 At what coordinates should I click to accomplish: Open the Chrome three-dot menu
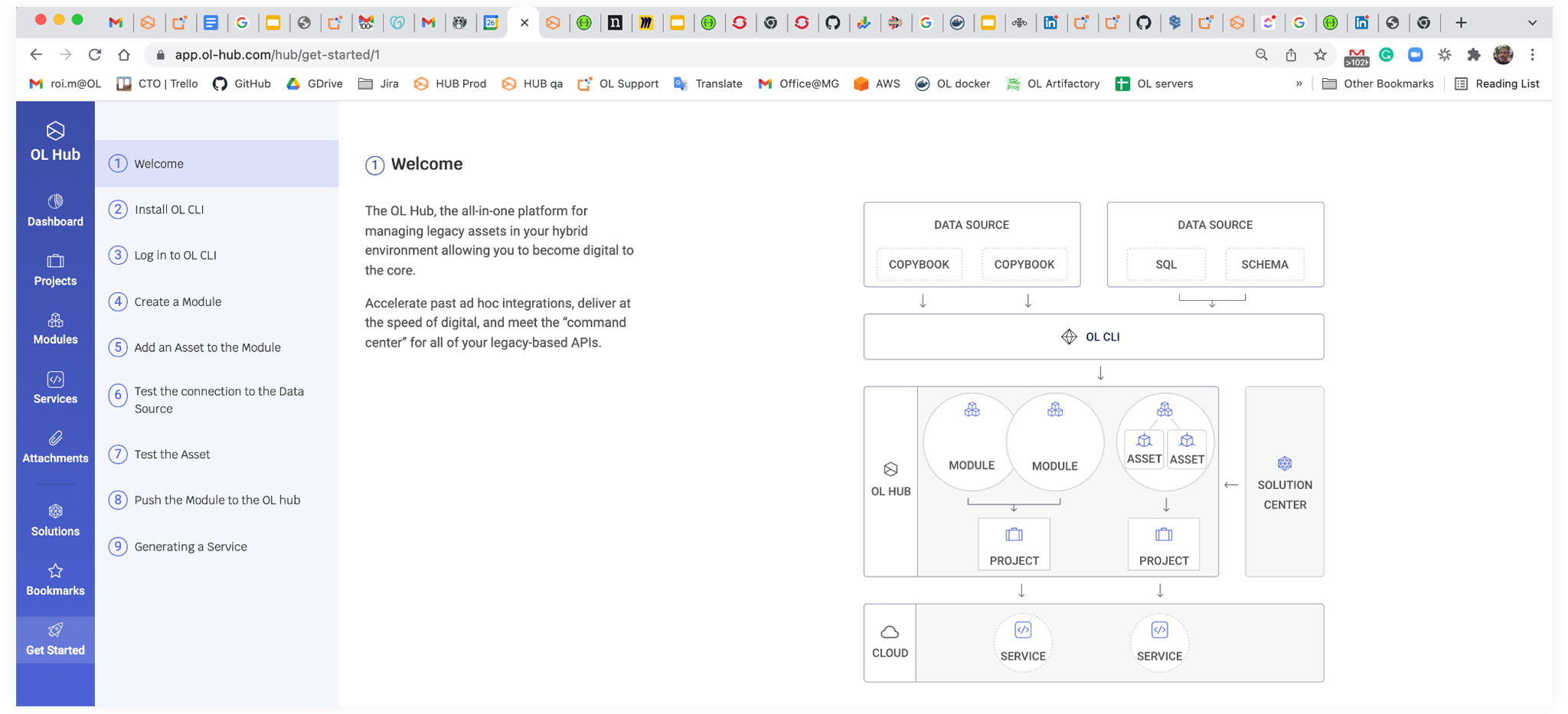[1532, 54]
